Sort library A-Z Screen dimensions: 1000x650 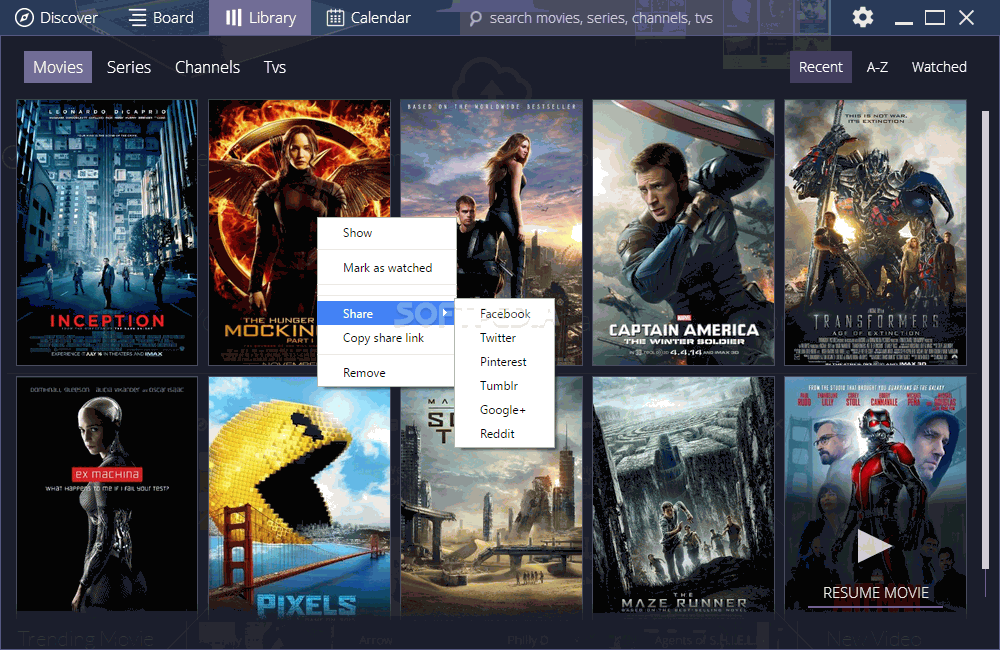(x=877, y=67)
